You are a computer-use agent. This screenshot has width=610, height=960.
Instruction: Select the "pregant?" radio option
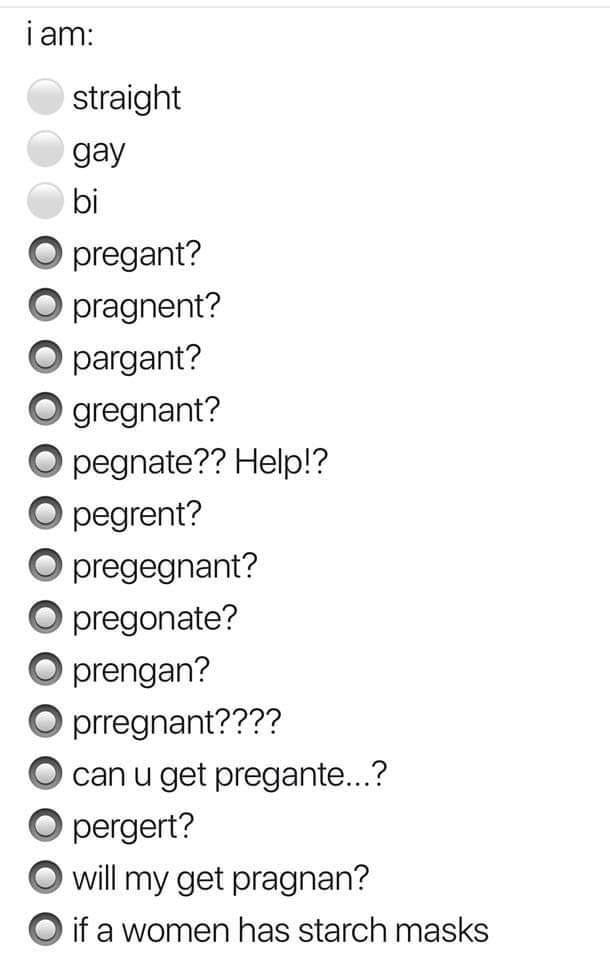46,254
